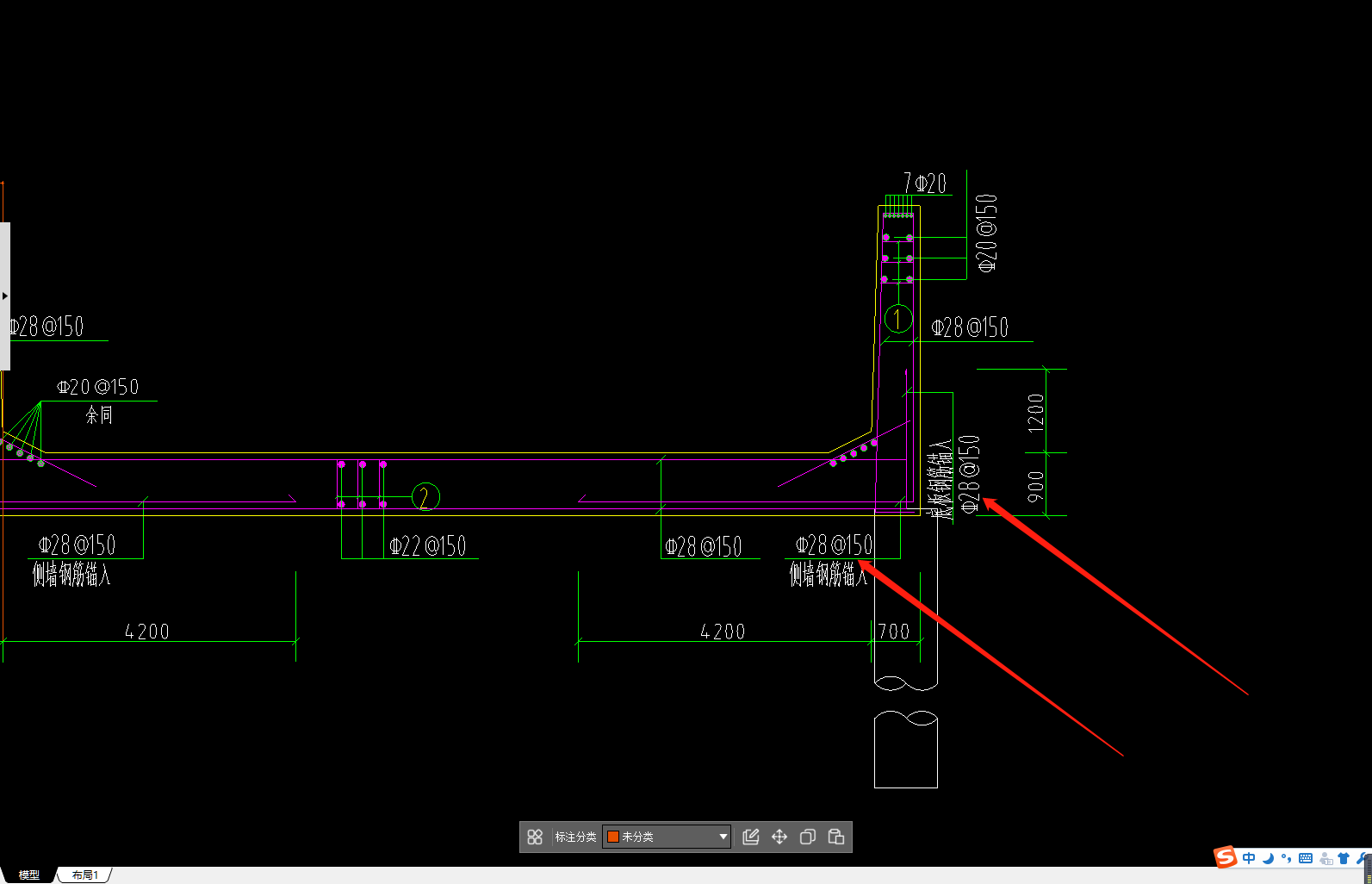Select the right 4200 dimension text
This screenshot has height=884, width=1372.
[723, 632]
